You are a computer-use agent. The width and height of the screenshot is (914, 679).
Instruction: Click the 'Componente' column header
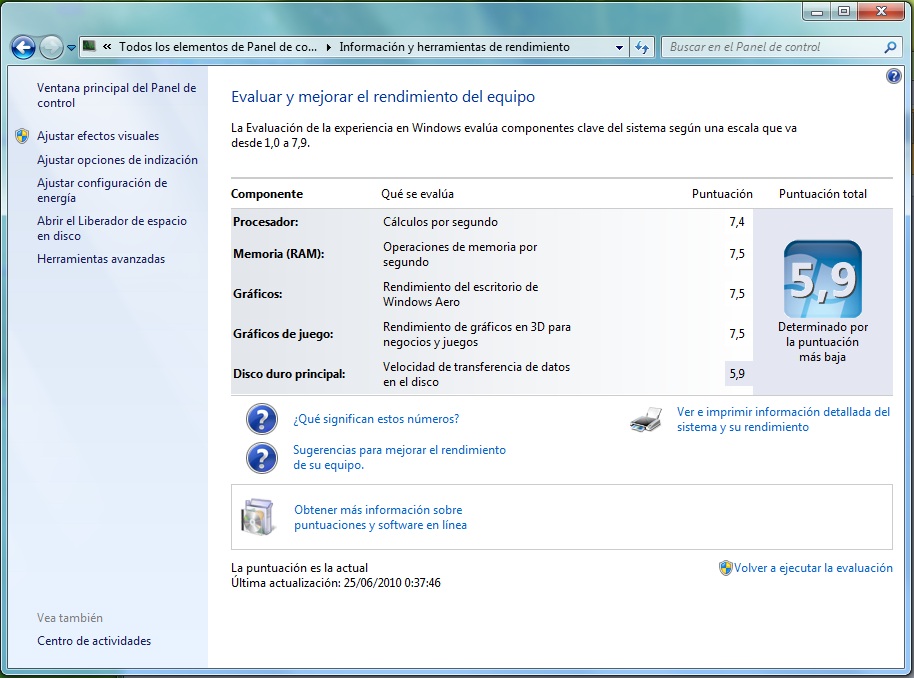point(267,194)
